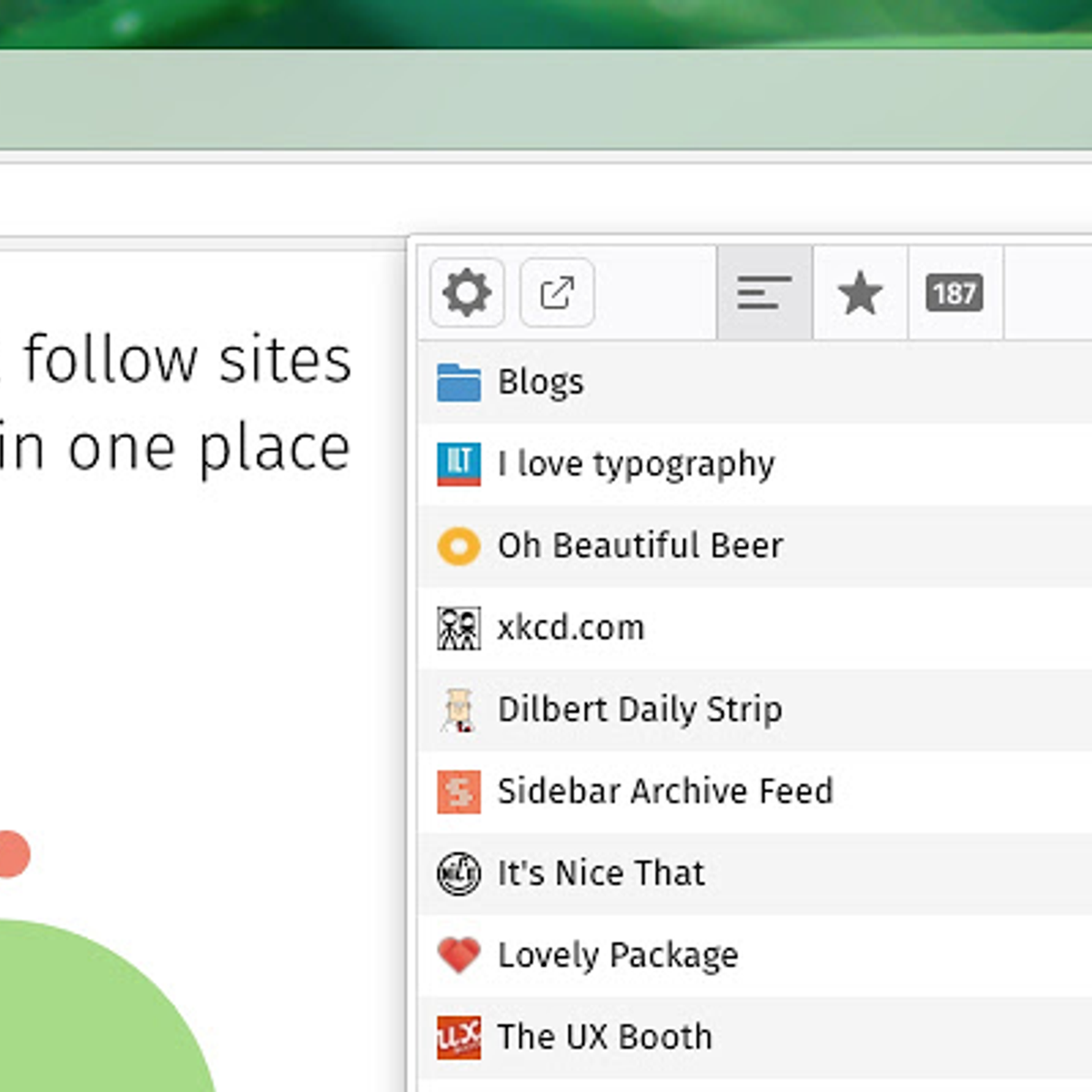Click the Sidebar Archive Feed orange favicon
The height and width of the screenshot is (1092, 1092).
pyautogui.click(x=459, y=792)
